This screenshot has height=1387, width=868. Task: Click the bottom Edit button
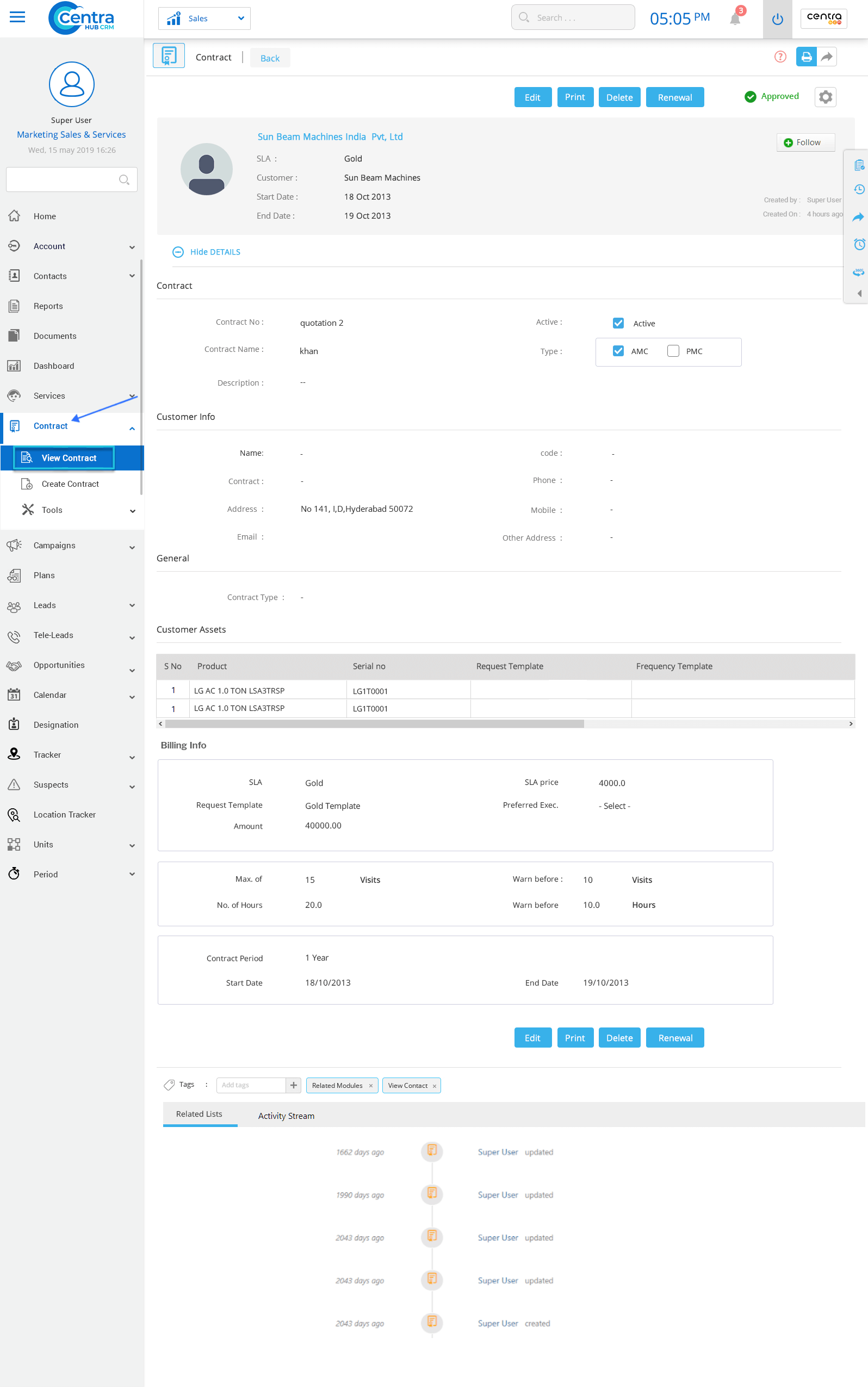point(533,1038)
